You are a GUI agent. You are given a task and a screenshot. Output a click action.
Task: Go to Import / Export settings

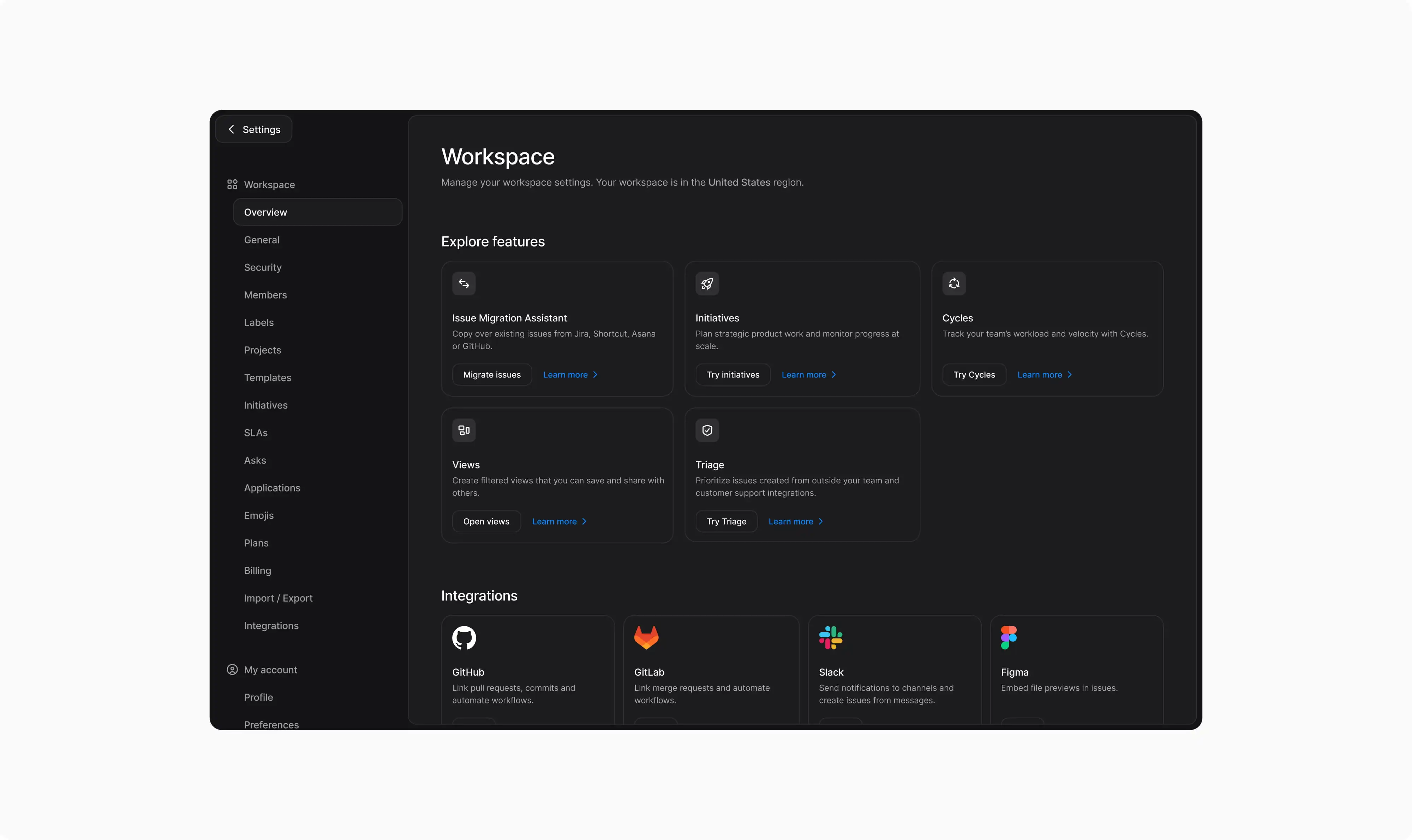[x=278, y=598]
